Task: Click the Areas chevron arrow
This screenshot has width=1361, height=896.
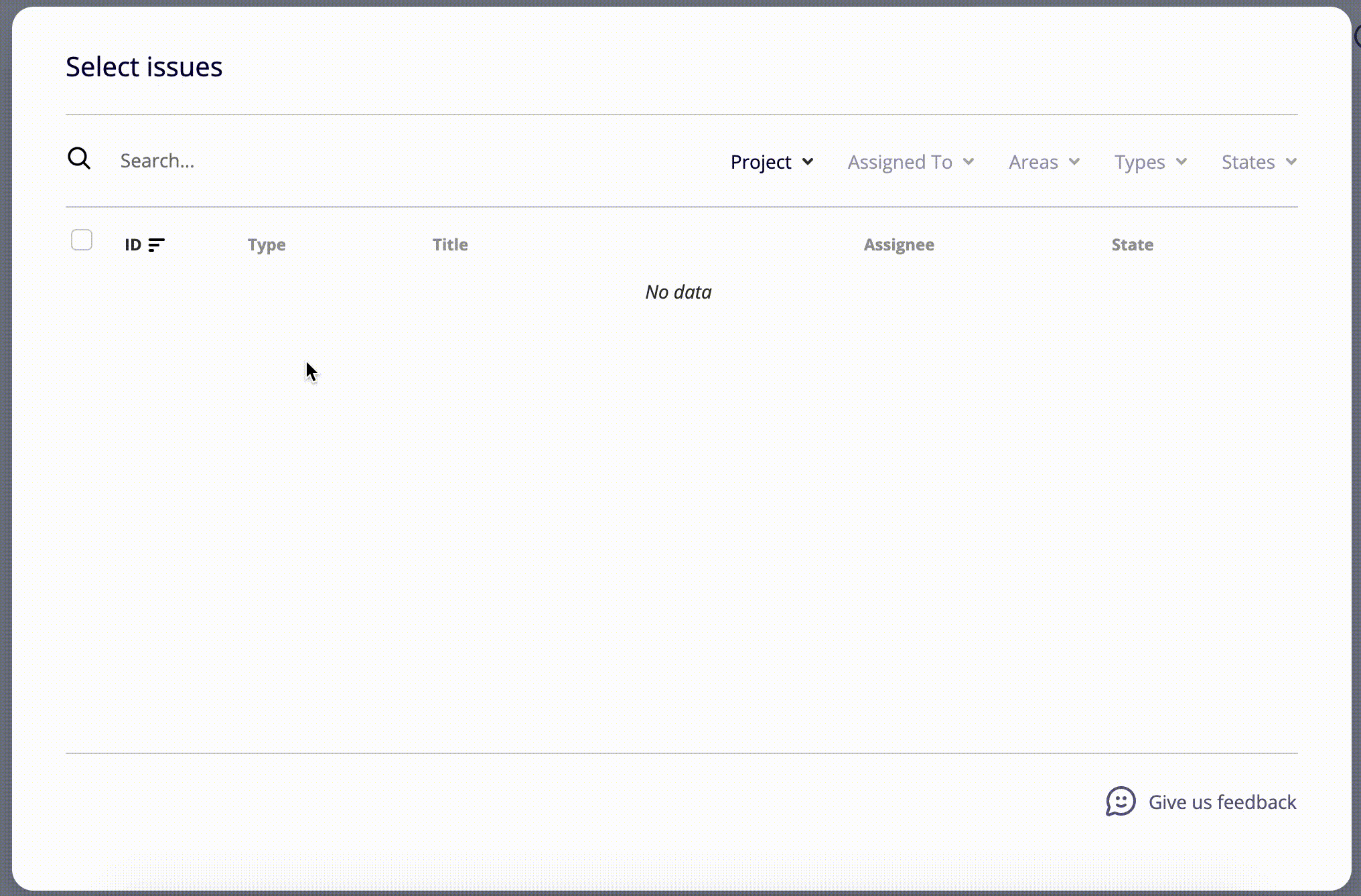Action: [1074, 161]
